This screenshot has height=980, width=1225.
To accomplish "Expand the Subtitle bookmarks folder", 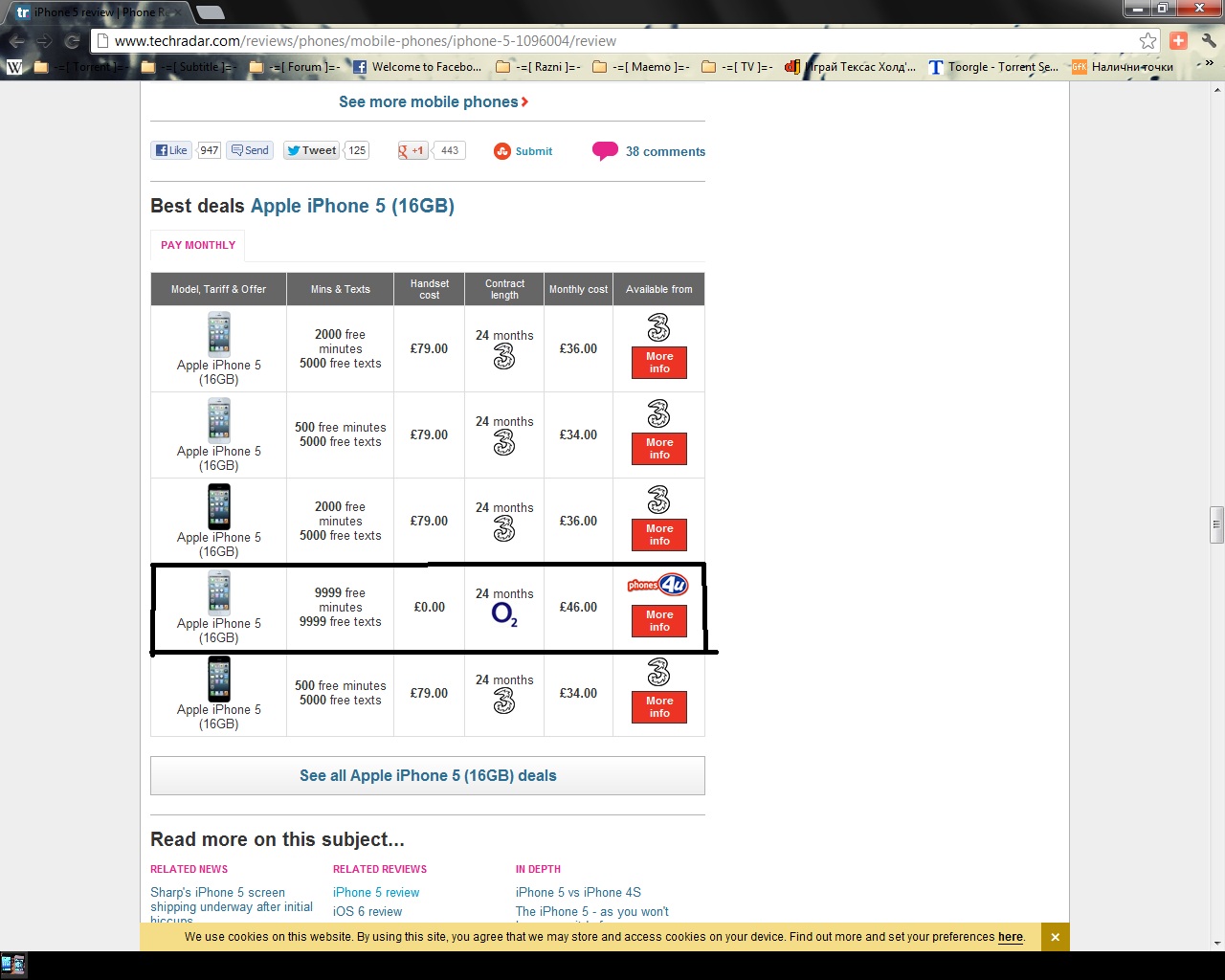I will click(189, 67).
